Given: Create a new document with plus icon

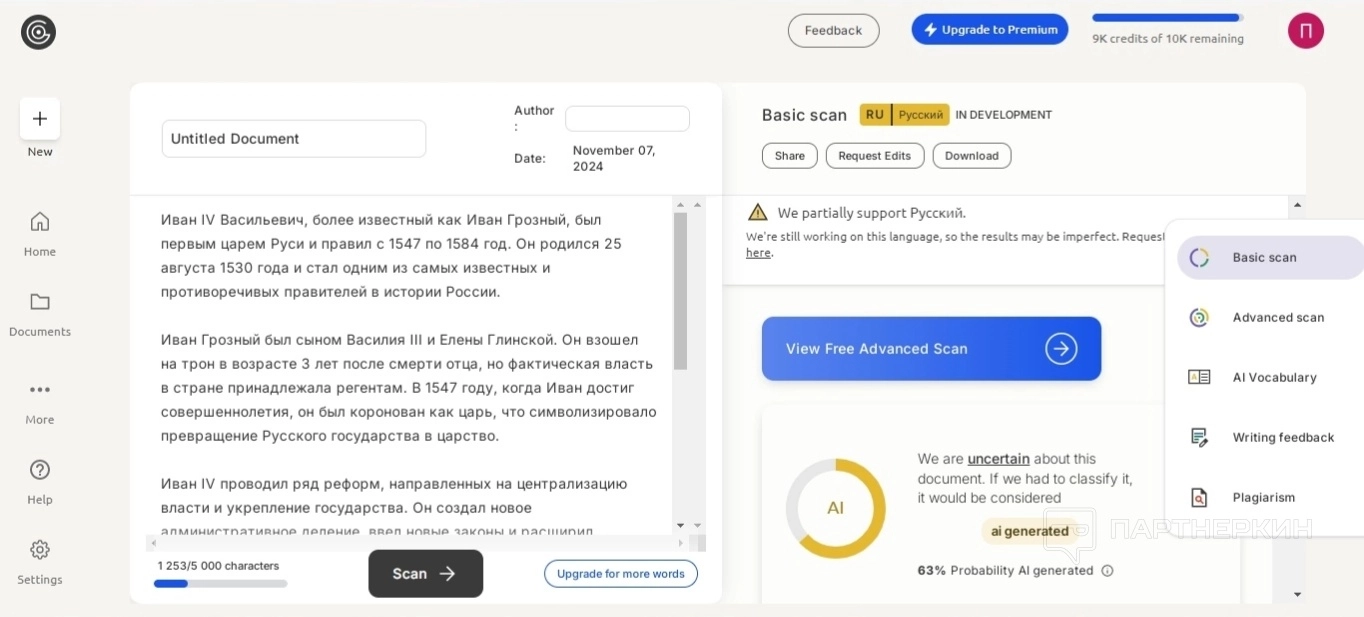Looking at the screenshot, I should coord(40,119).
